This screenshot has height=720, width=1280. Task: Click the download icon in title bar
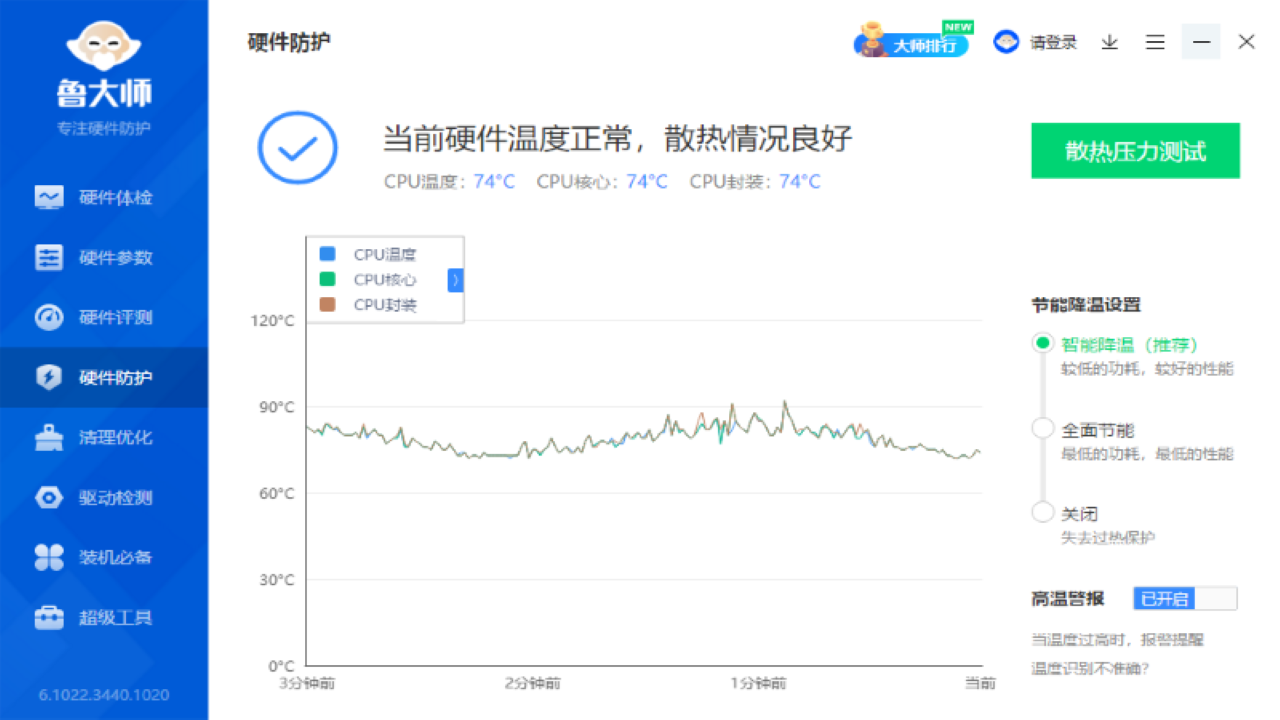(1109, 42)
